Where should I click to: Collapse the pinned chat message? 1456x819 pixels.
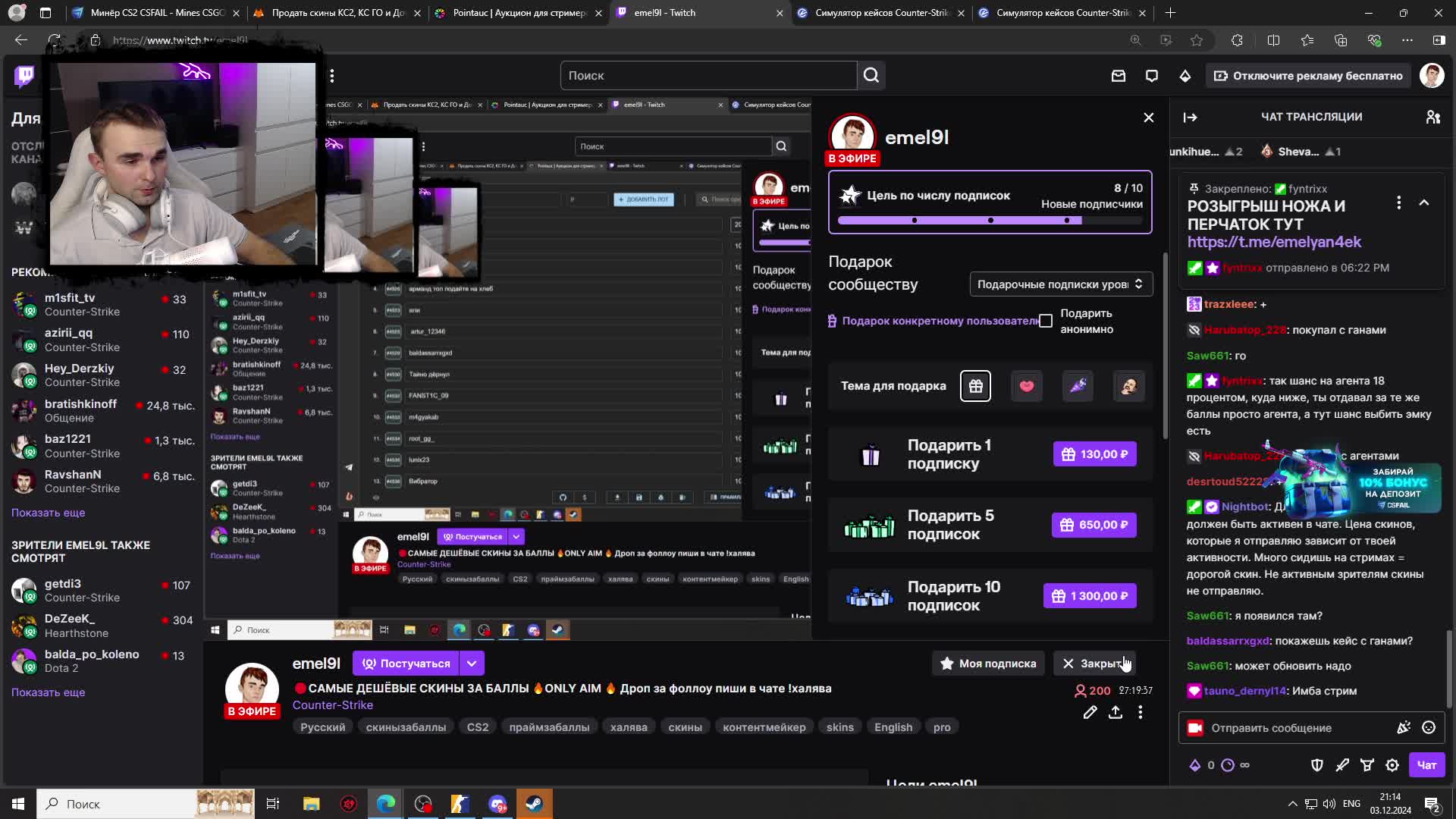pos(1424,202)
